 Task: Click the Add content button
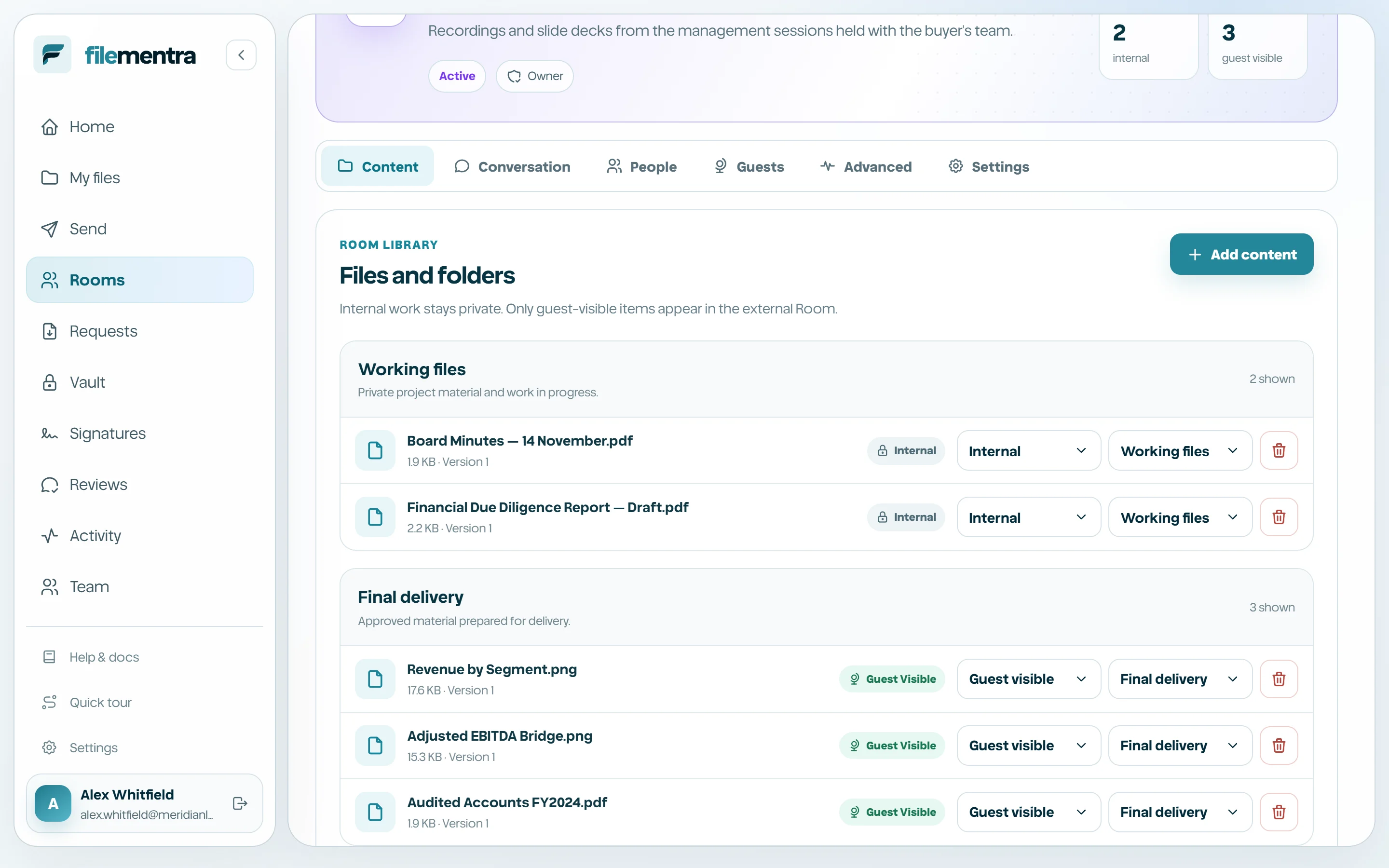point(1241,254)
